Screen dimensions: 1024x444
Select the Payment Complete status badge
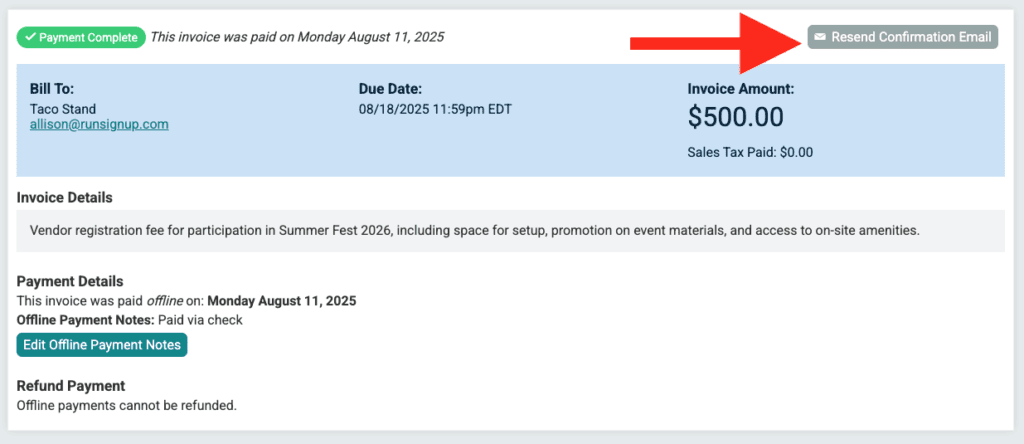(x=81, y=37)
